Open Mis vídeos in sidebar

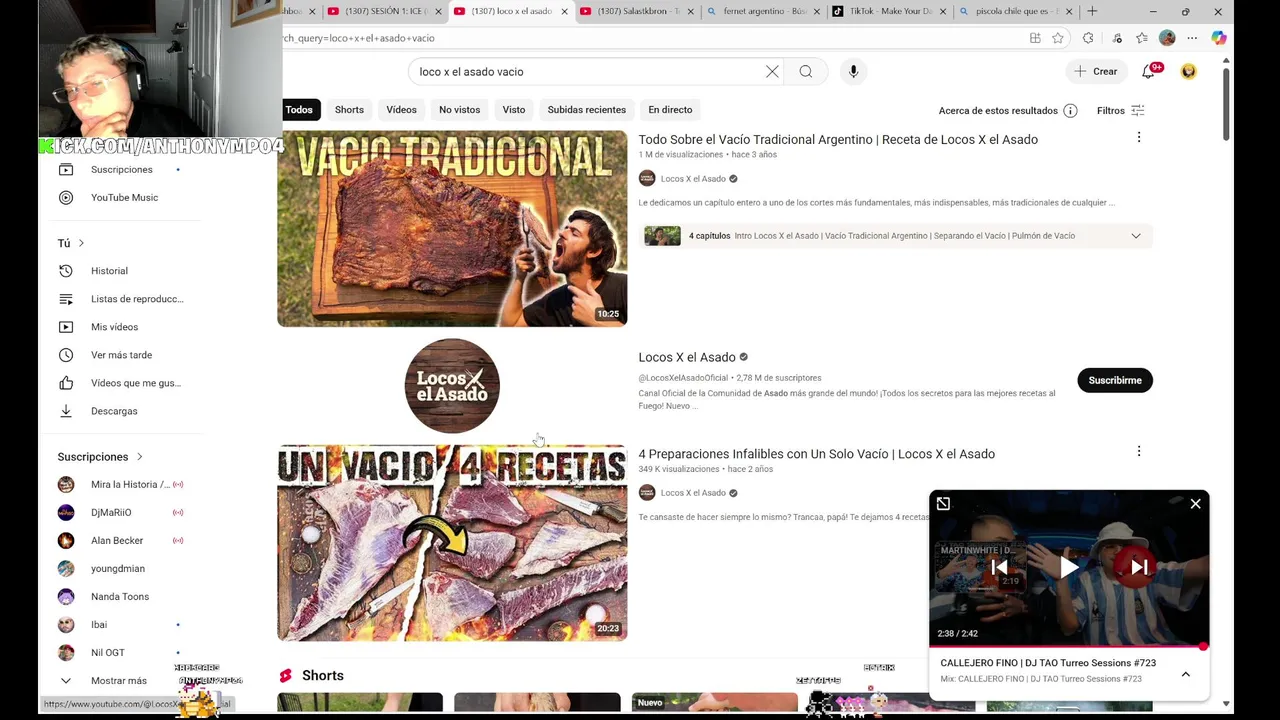[x=114, y=327]
